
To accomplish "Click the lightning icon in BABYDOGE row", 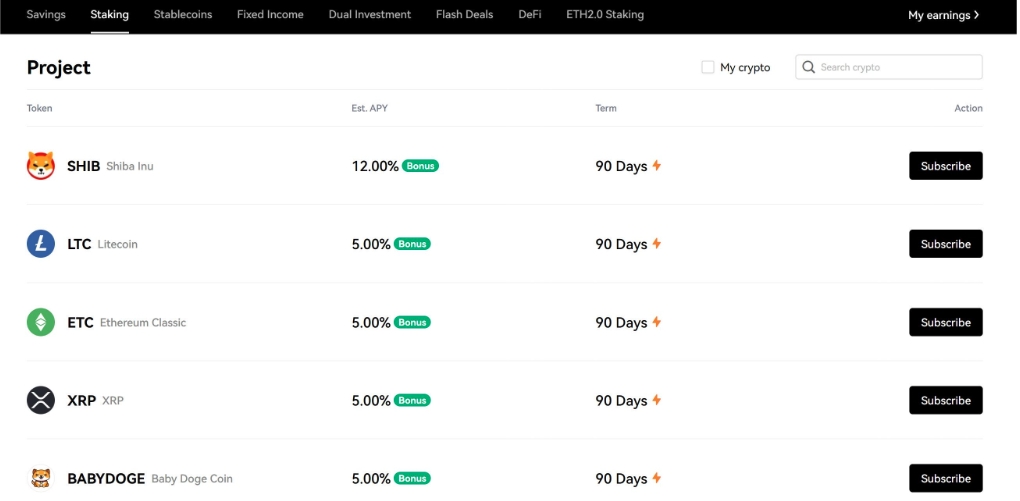I will point(656,478).
